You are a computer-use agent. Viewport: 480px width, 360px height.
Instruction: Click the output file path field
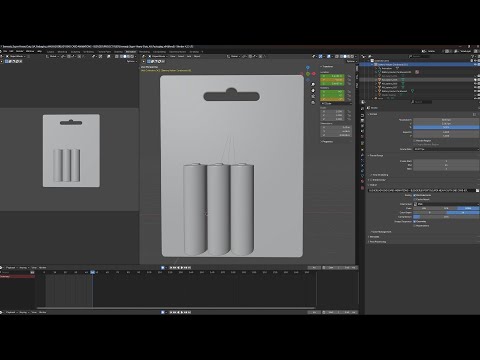(422, 190)
